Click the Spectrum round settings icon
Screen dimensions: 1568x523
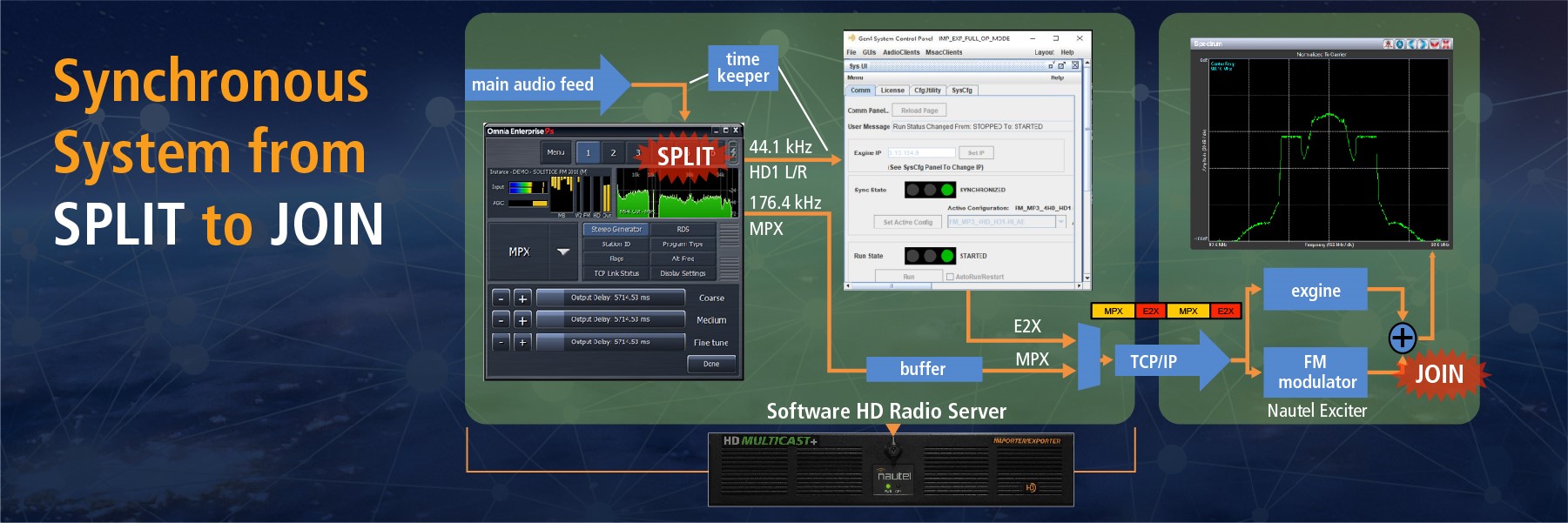tap(1400, 44)
